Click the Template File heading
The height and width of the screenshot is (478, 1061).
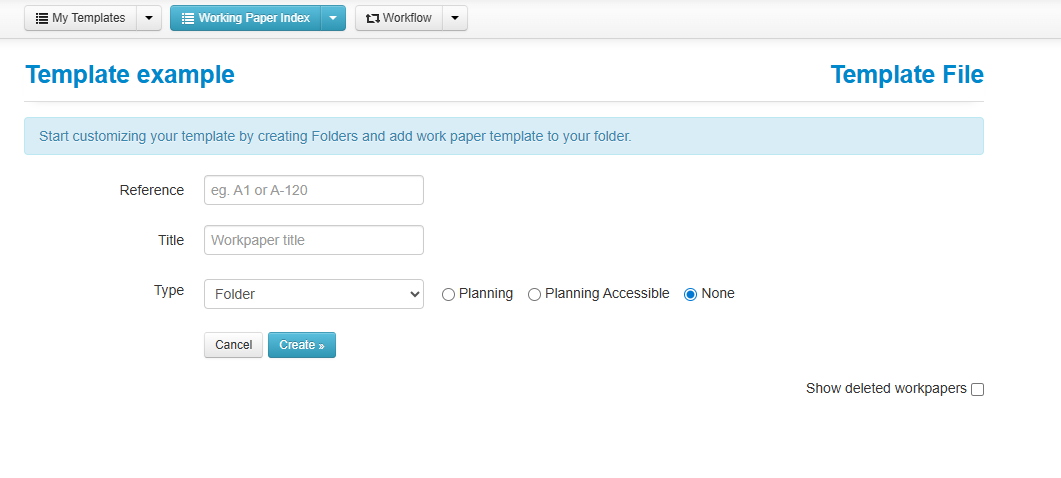pos(907,75)
